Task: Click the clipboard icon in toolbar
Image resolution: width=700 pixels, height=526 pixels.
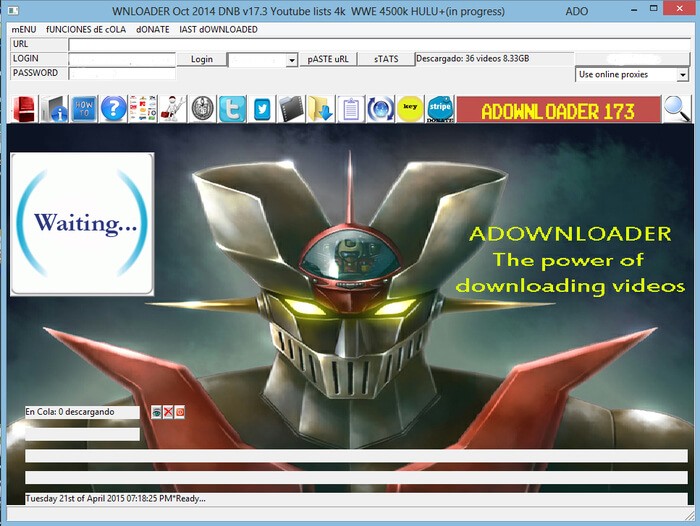Action: (x=350, y=109)
